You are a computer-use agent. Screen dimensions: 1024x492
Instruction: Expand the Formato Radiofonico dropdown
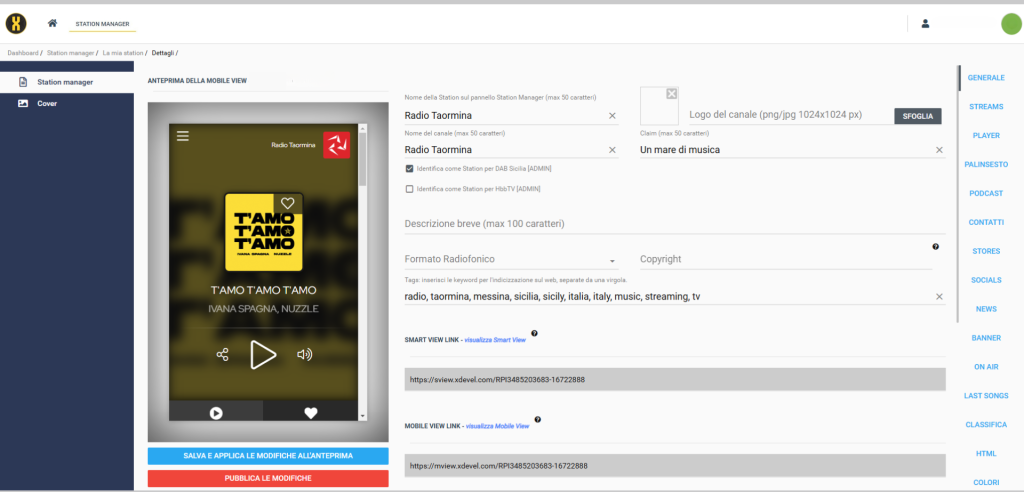pos(511,259)
